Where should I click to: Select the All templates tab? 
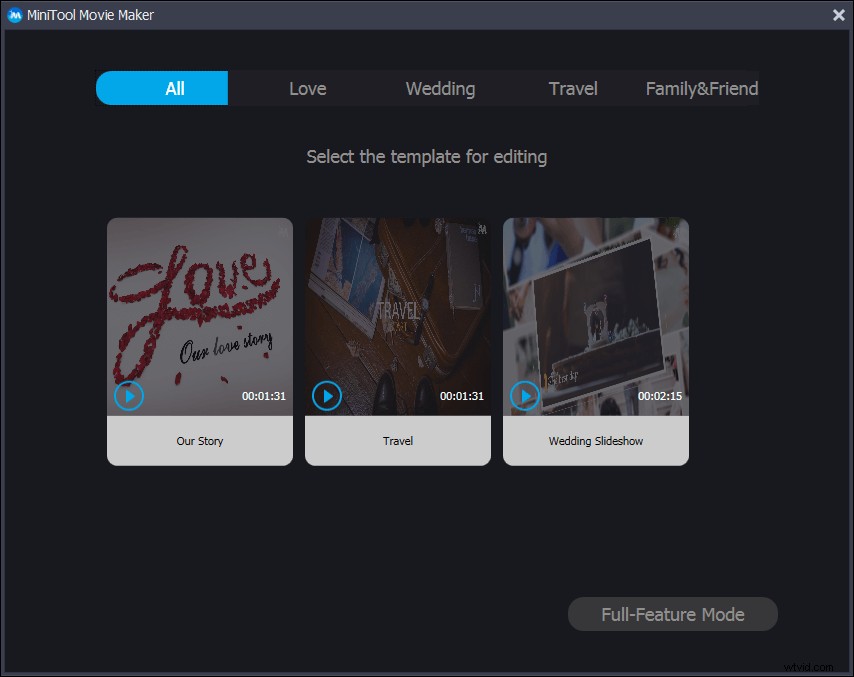click(174, 88)
